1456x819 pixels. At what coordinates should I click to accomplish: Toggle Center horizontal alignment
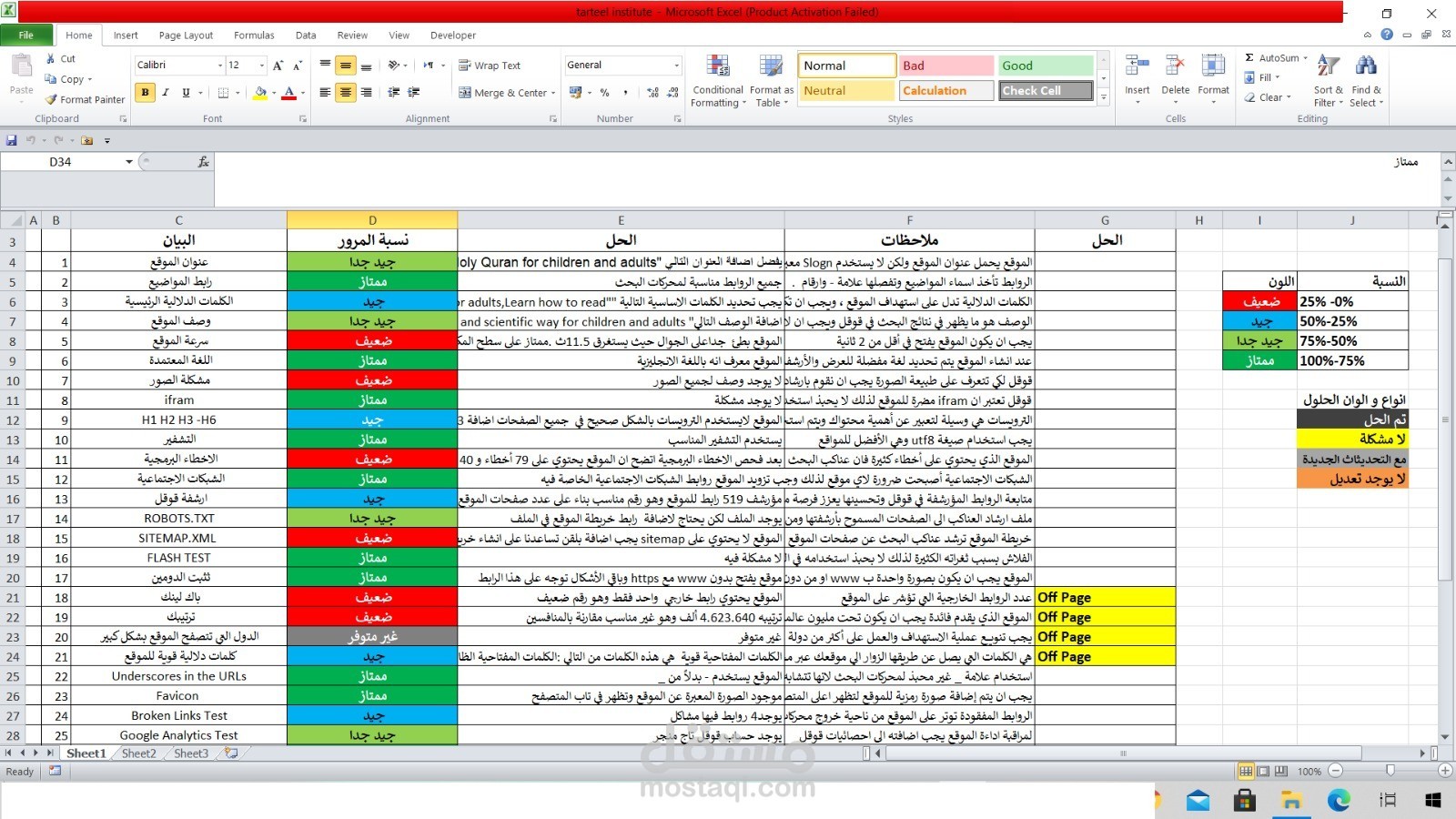[x=346, y=92]
